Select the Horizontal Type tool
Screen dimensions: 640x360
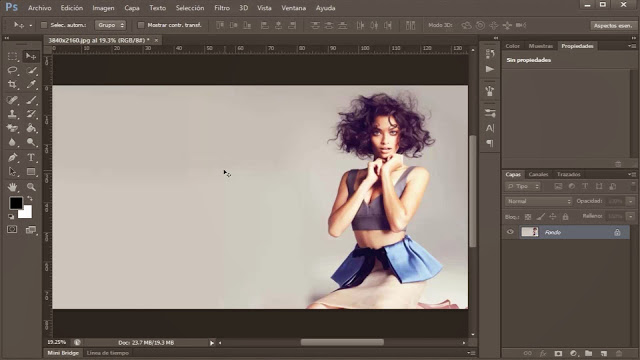tap(31, 158)
